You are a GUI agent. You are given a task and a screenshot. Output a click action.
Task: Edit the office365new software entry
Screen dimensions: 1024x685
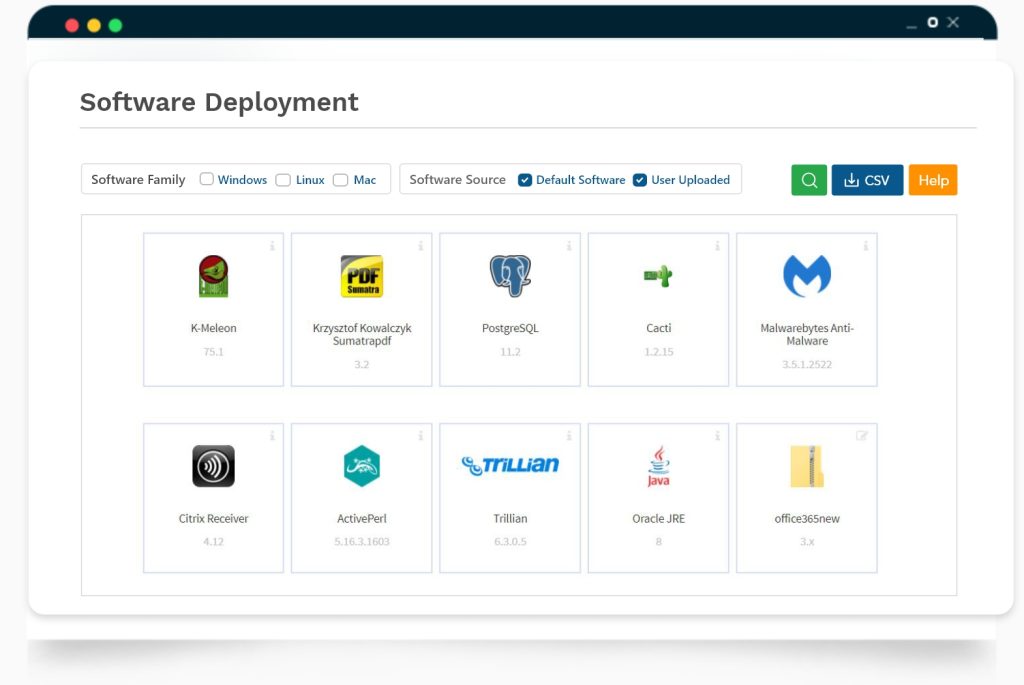pos(862,436)
